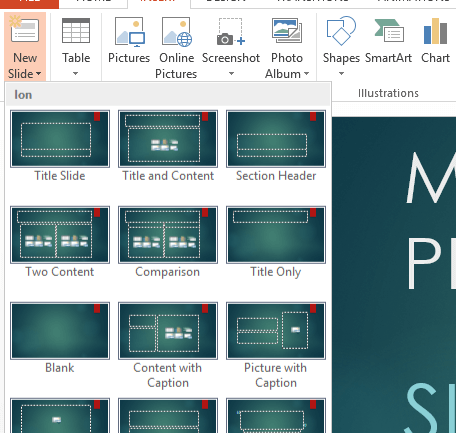
Task: Insert Pictures from this device
Action: (129, 40)
